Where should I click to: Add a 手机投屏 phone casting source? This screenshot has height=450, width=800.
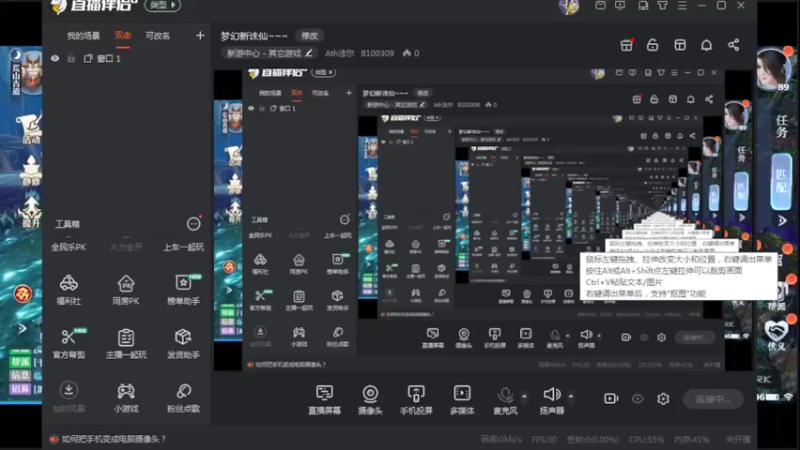(x=416, y=399)
